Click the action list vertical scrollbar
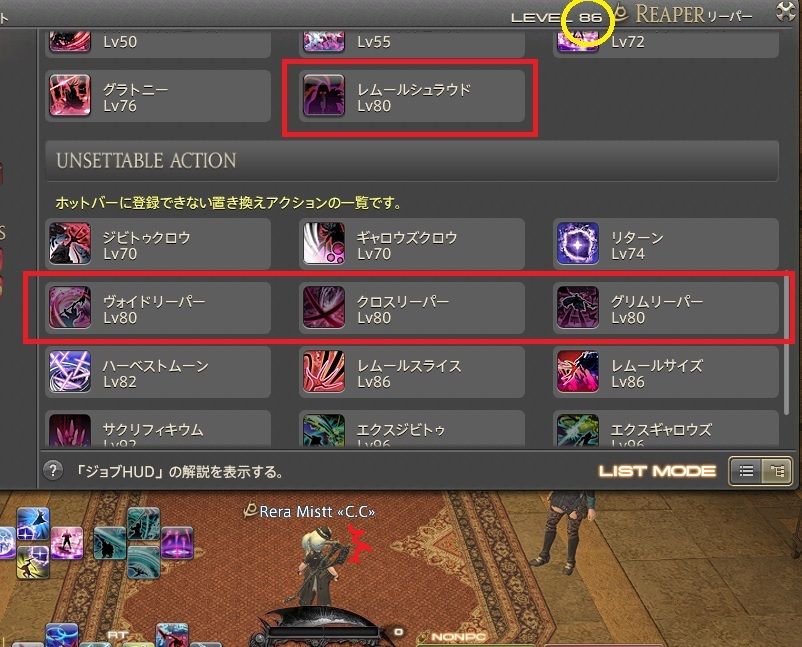Image resolution: width=802 pixels, height=647 pixels. tap(787, 343)
